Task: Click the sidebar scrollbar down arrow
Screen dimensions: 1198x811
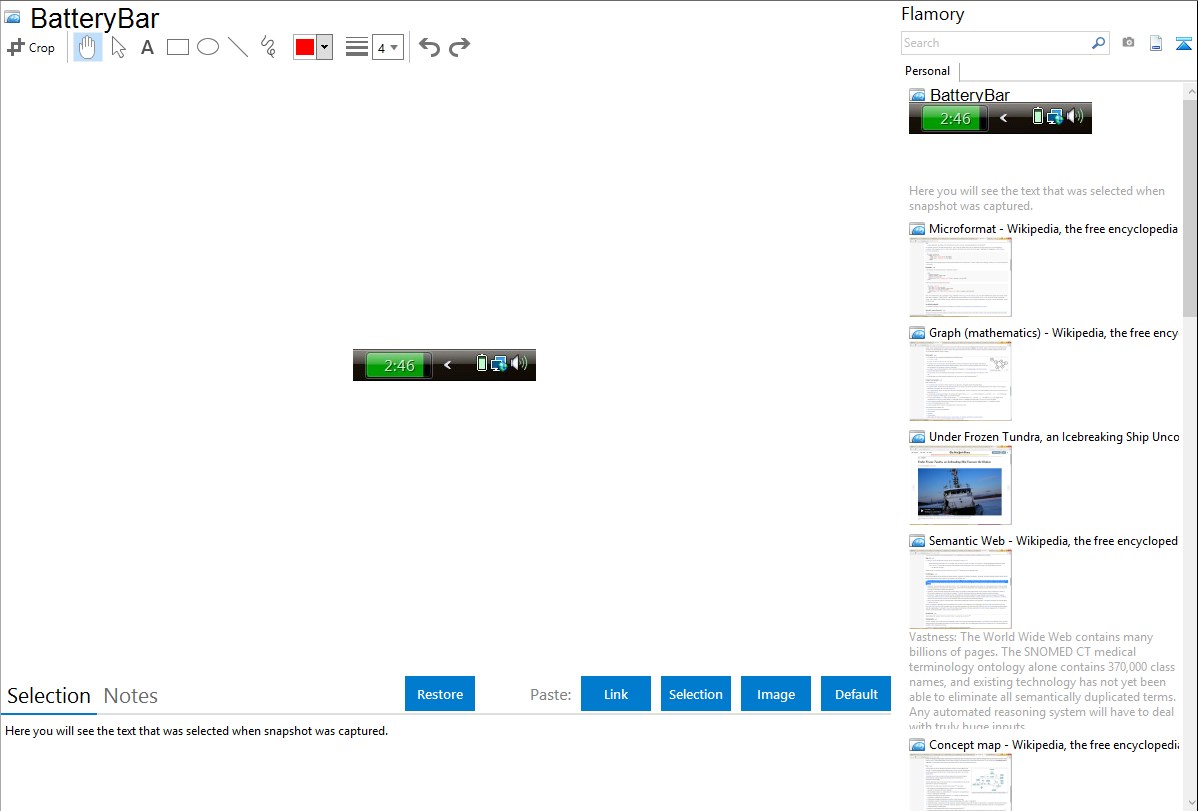Action: [x=1190, y=803]
